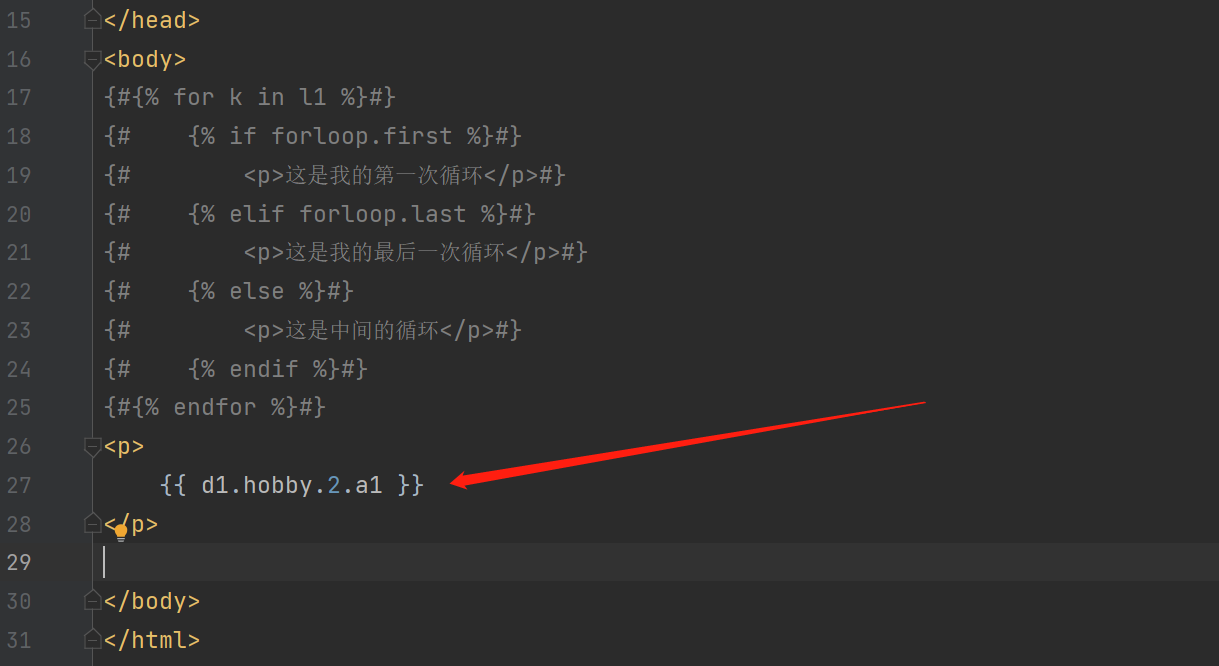The image size is (1219, 666).
Task: Click line number 27 in gutter
Action: point(18,485)
